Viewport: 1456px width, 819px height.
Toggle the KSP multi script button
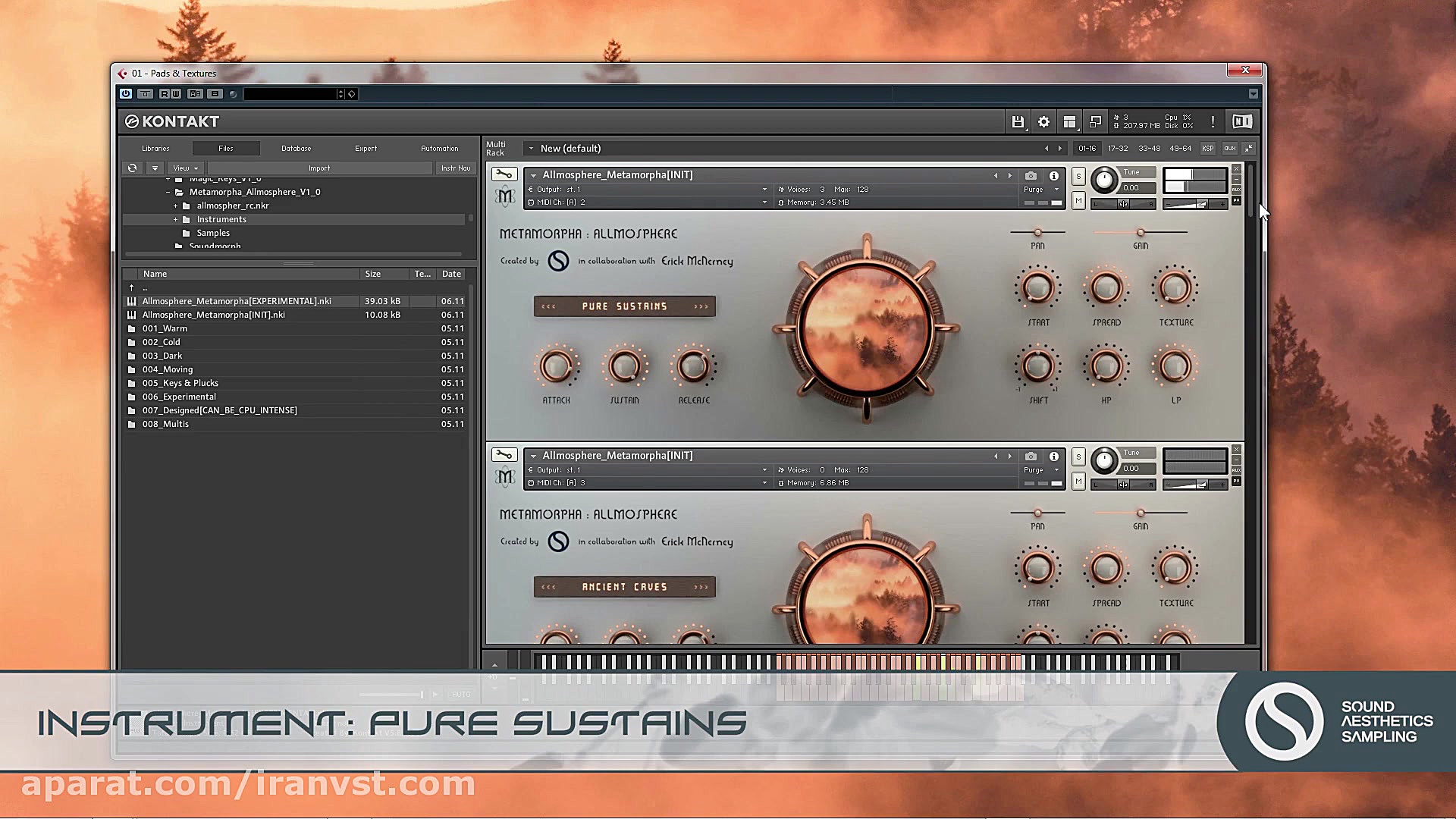click(x=1207, y=149)
